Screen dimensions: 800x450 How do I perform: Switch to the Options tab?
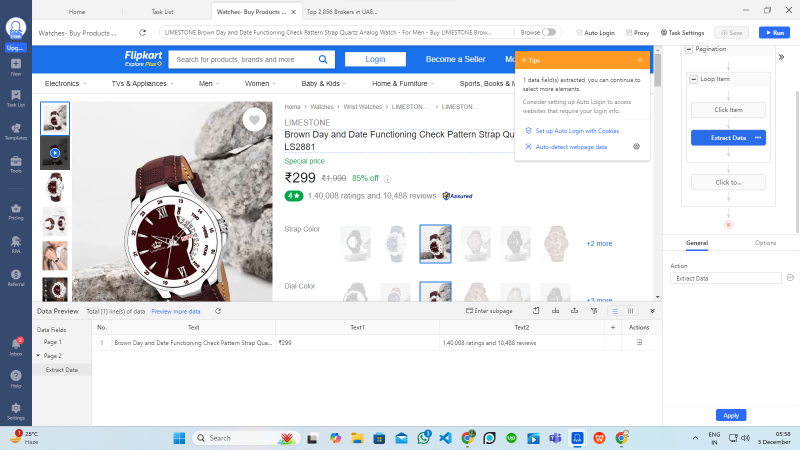(765, 243)
